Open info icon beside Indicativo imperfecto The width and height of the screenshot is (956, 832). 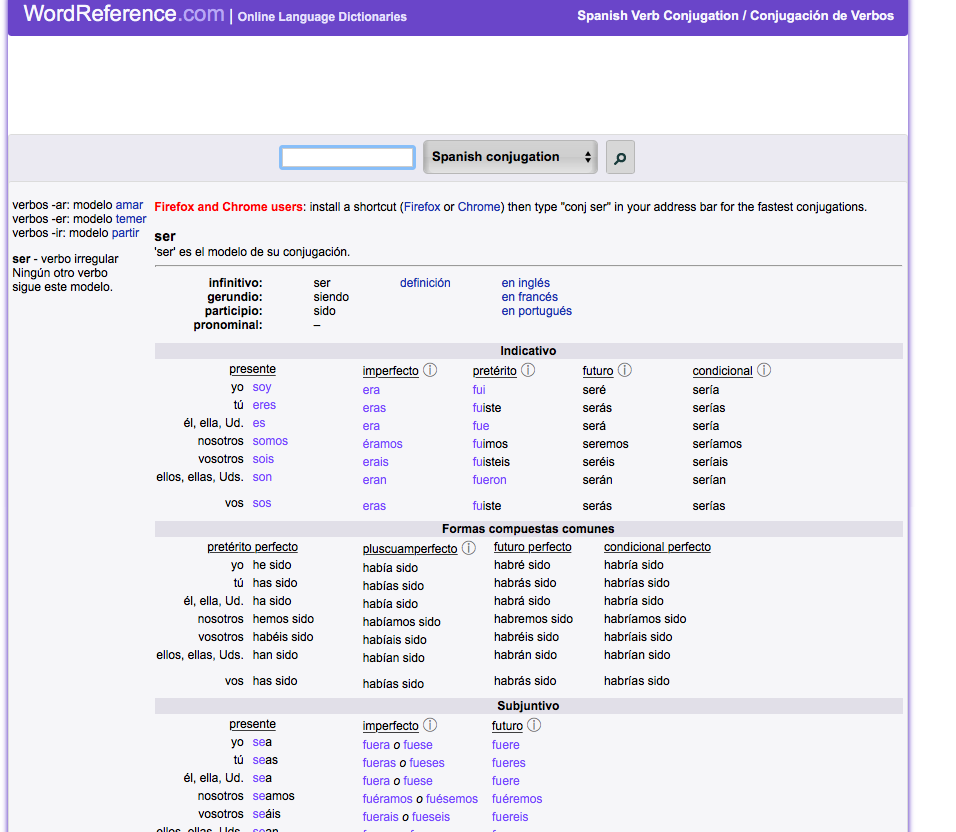tap(430, 370)
